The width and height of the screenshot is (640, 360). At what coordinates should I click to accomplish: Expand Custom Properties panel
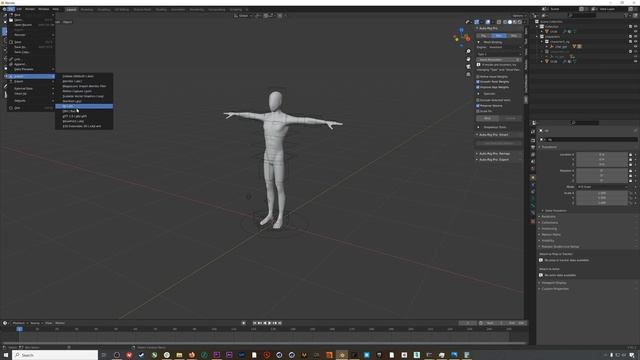tap(554, 289)
